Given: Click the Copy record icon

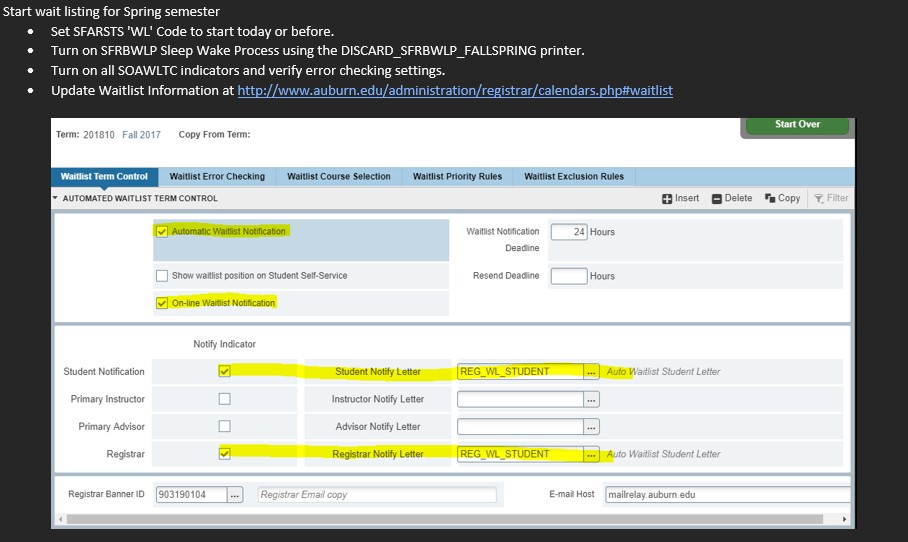Looking at the screenshot, I should (x=770, y=198).
